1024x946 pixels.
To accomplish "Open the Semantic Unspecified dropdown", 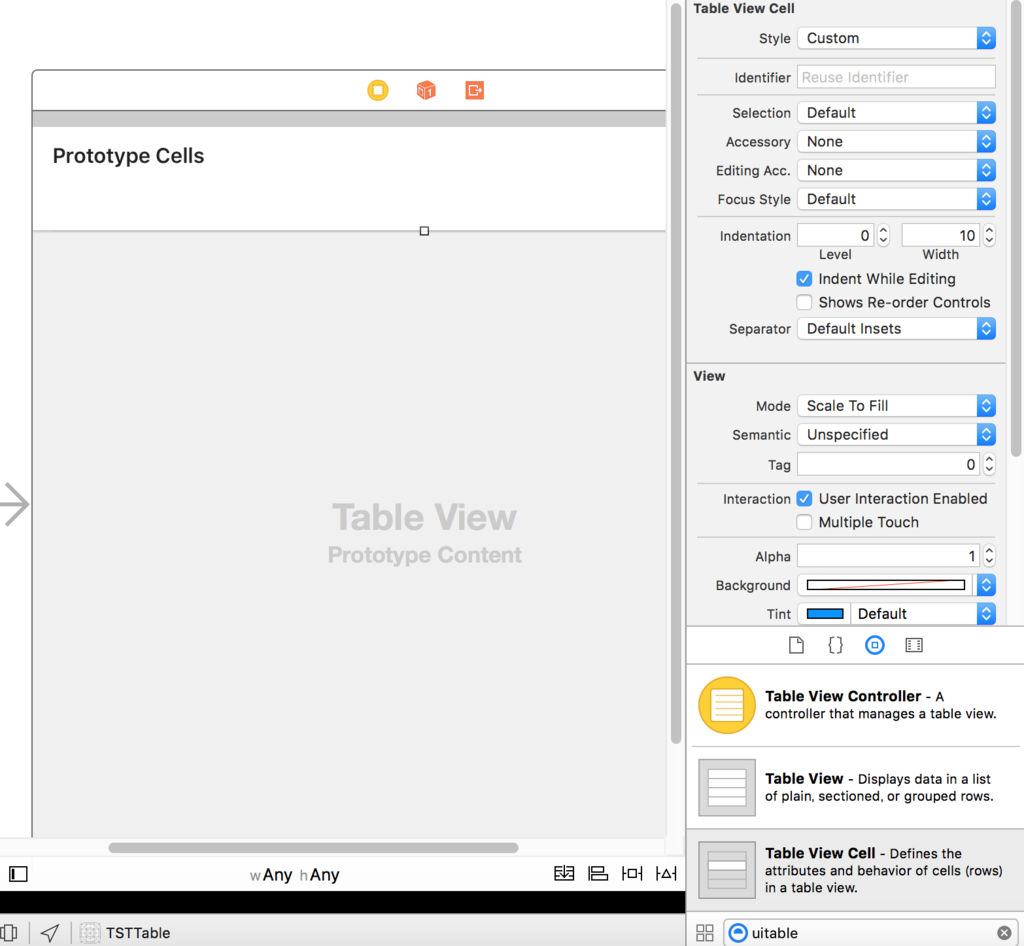I will point(896,434).
